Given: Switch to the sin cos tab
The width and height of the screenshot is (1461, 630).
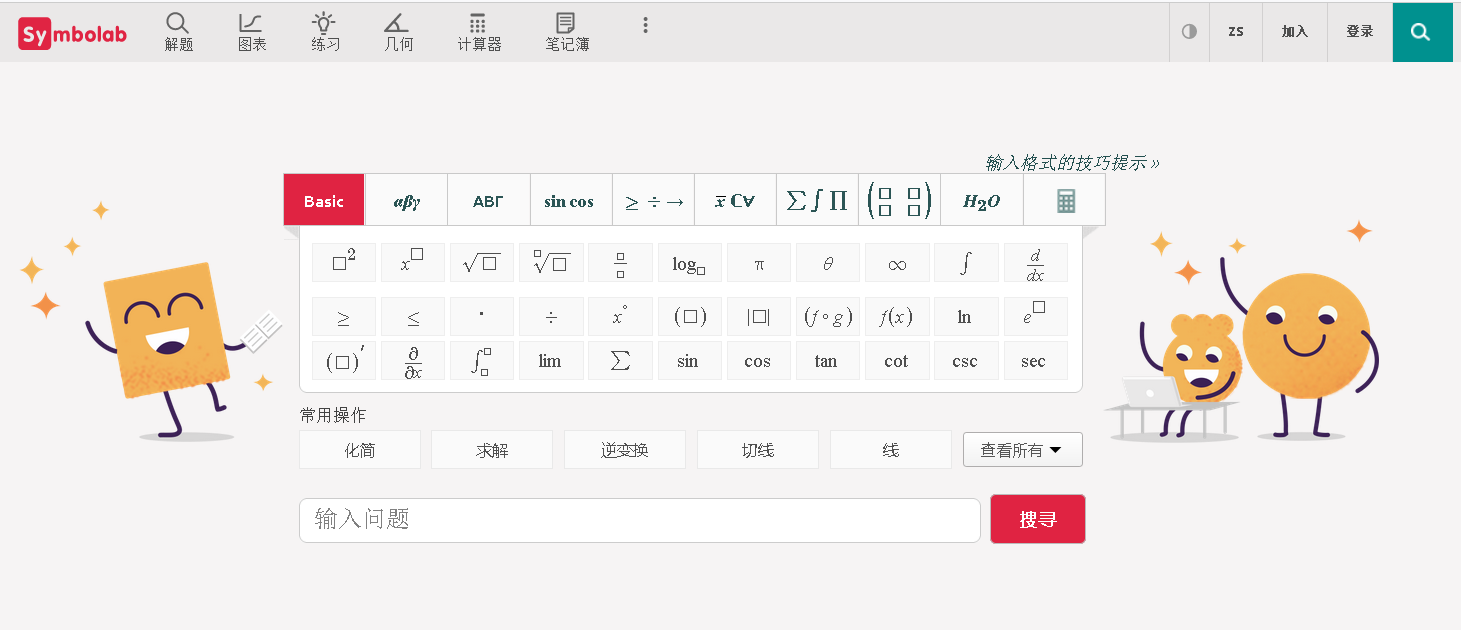Looking at the screenshot, I should (569, 201).
